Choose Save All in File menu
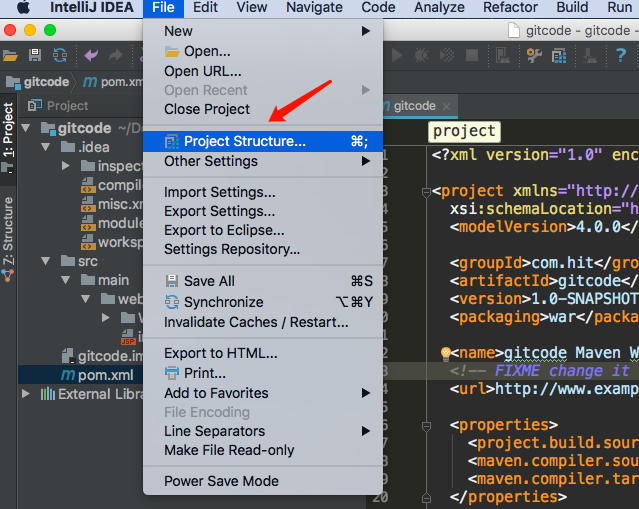 263,281
